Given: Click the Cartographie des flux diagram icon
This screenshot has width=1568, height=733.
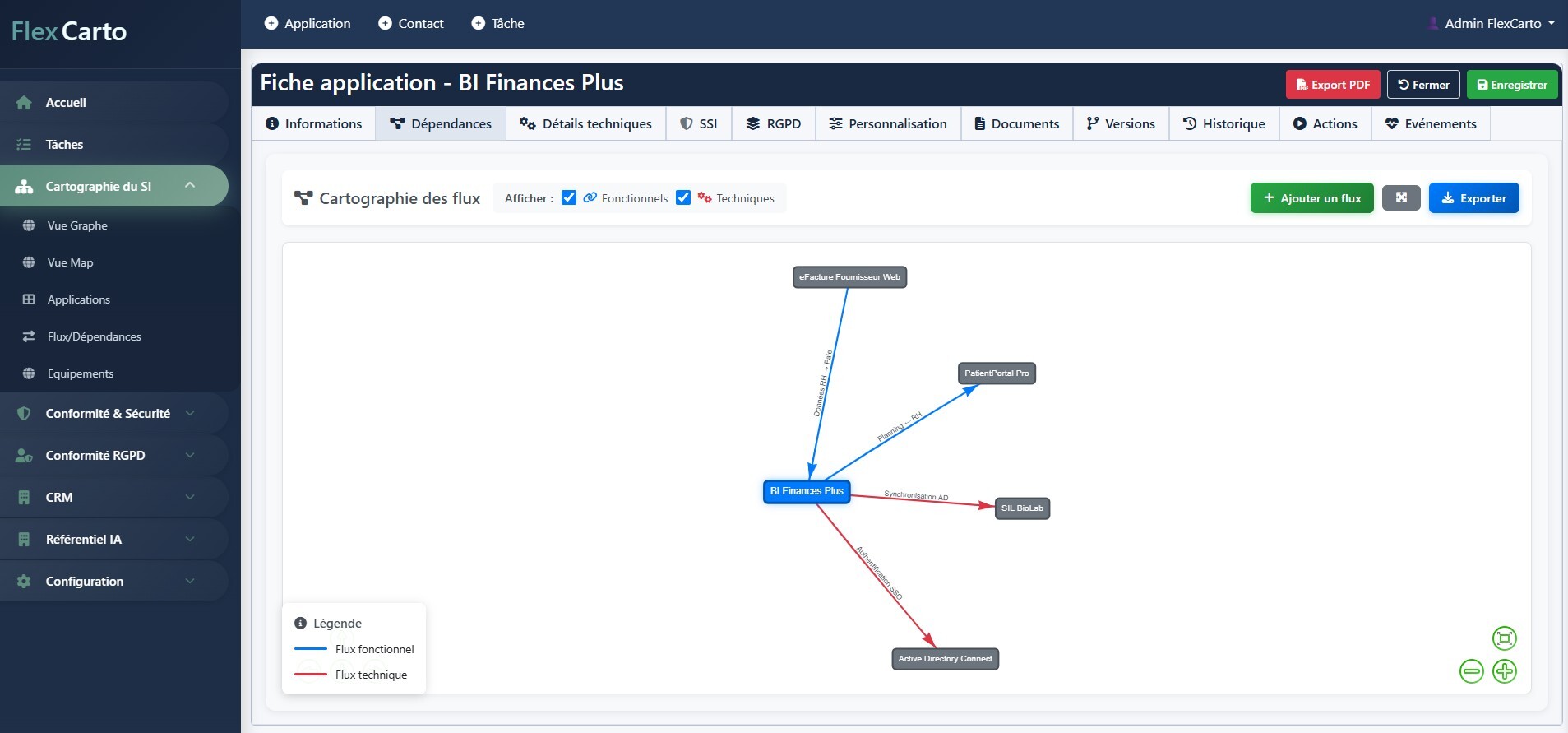Looking at the screenshot, I should (x=303, y=198).
